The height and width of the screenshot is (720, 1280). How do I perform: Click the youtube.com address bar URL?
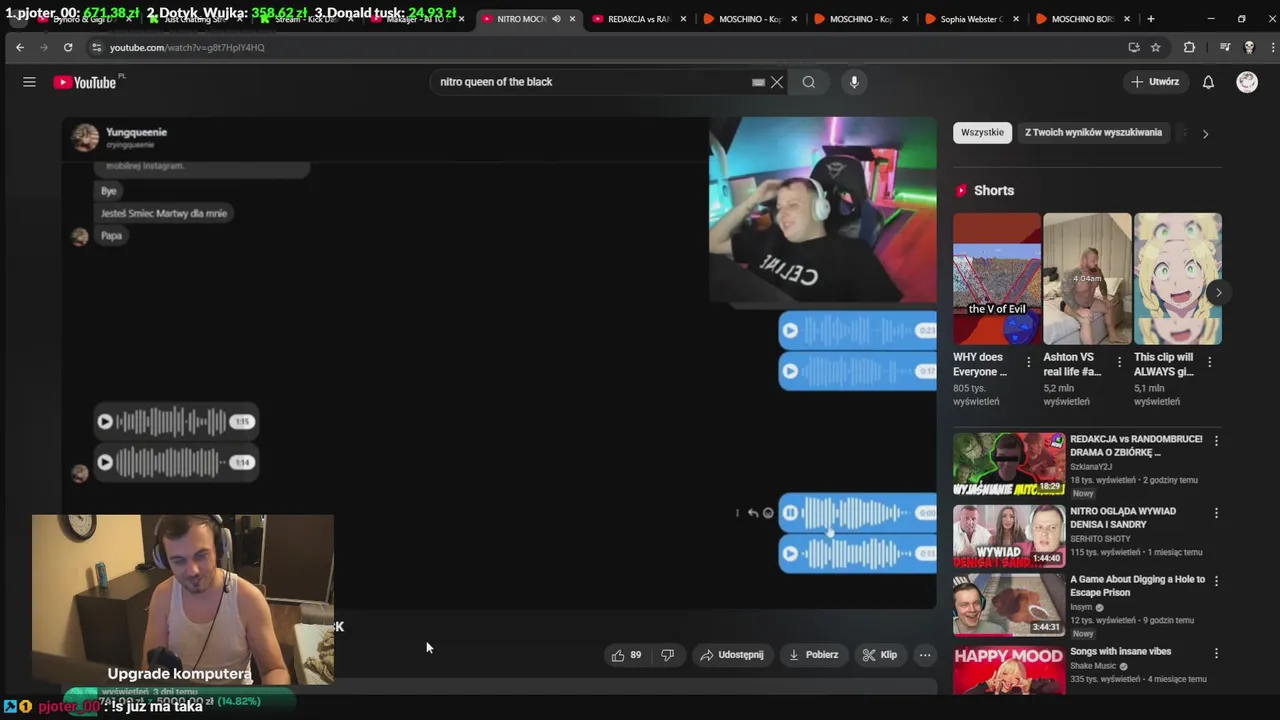(187, 47)
